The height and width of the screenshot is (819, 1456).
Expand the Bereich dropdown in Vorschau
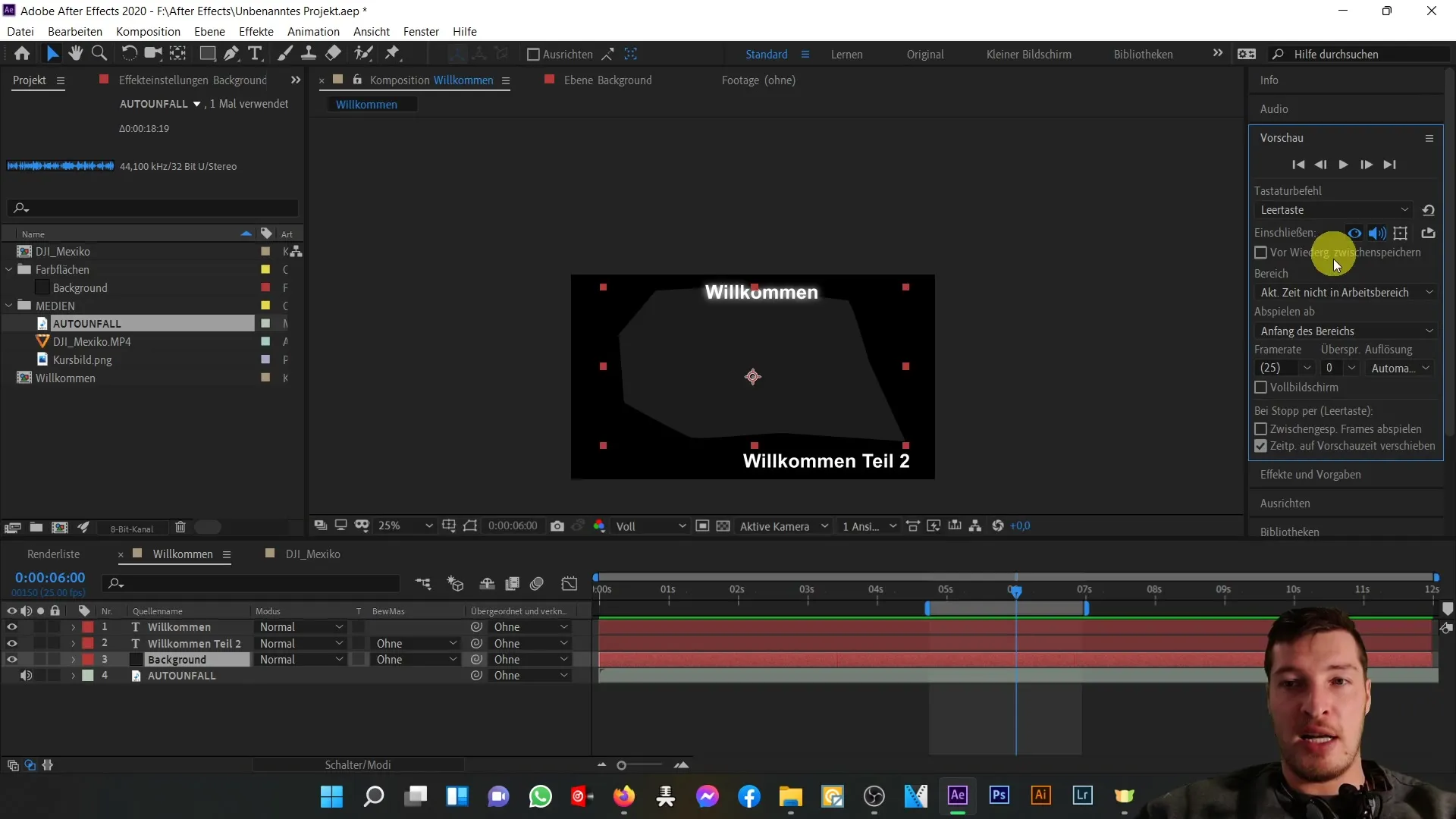(1345, 292)
